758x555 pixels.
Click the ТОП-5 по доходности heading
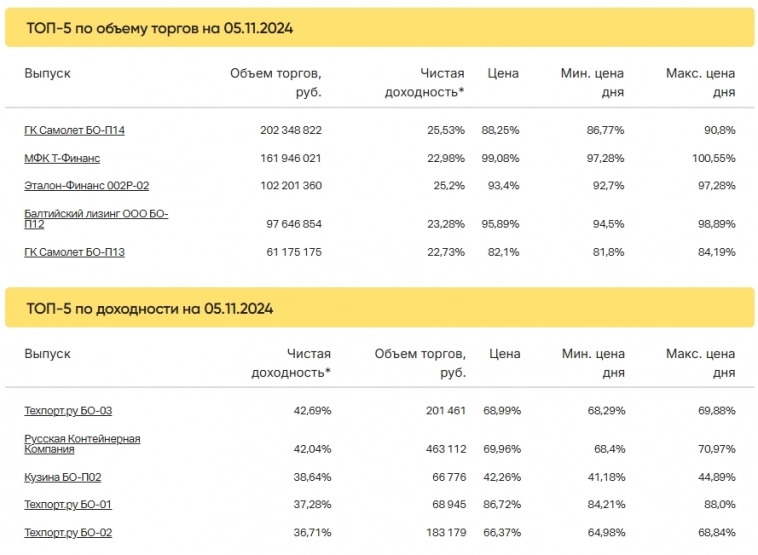point(149,308)
